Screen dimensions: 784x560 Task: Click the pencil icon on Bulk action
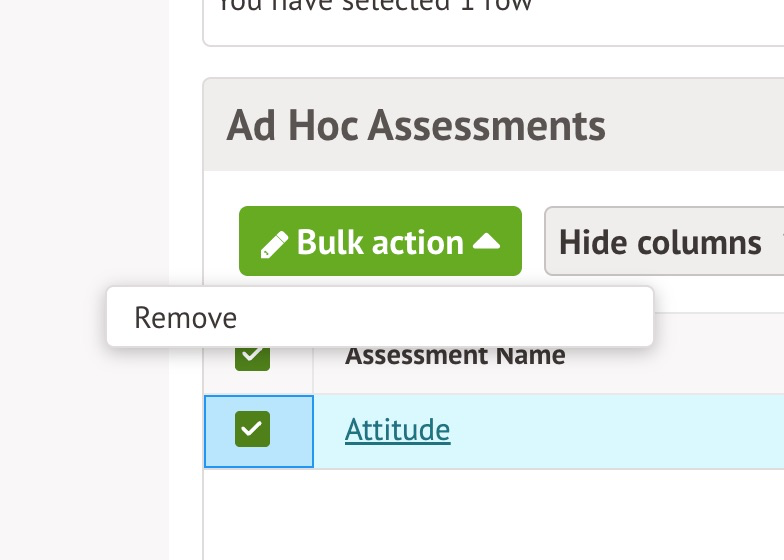(x=274, y=243)
